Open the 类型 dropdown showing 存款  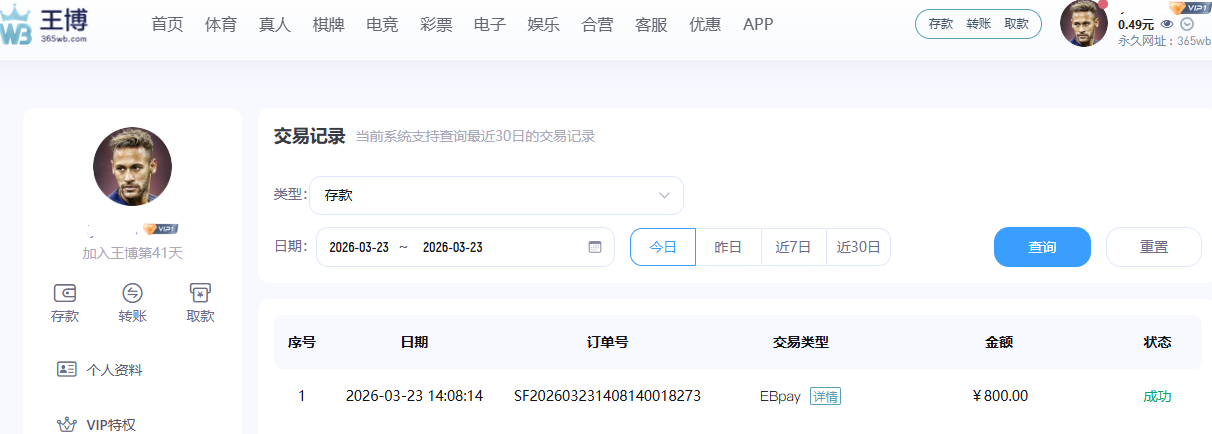tap(496, 196)
